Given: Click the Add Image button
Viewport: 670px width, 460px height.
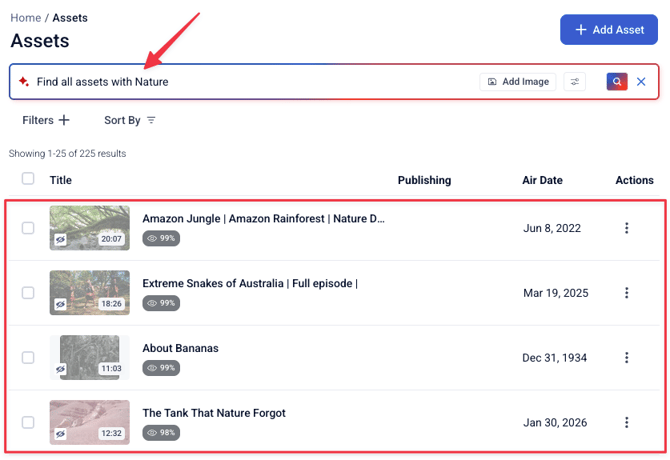Looking at the screenshot, I should pos(518,82).
